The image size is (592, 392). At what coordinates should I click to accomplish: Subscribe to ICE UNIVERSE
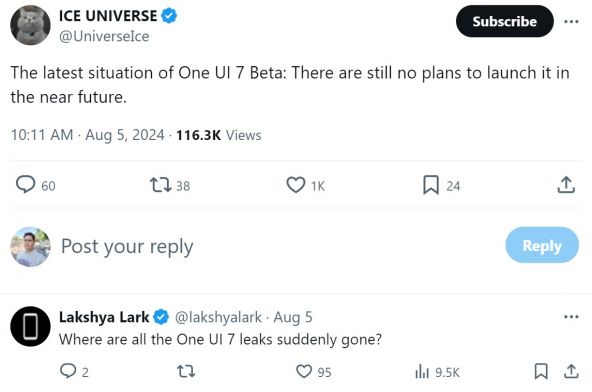504,21
